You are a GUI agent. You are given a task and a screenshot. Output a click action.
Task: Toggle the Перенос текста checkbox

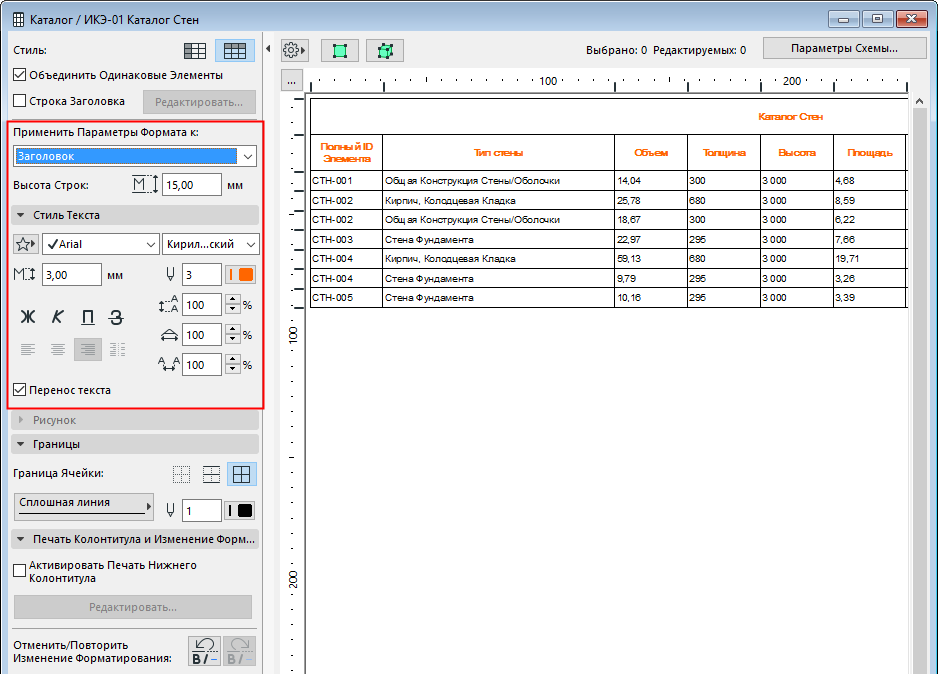coord(20,390)
